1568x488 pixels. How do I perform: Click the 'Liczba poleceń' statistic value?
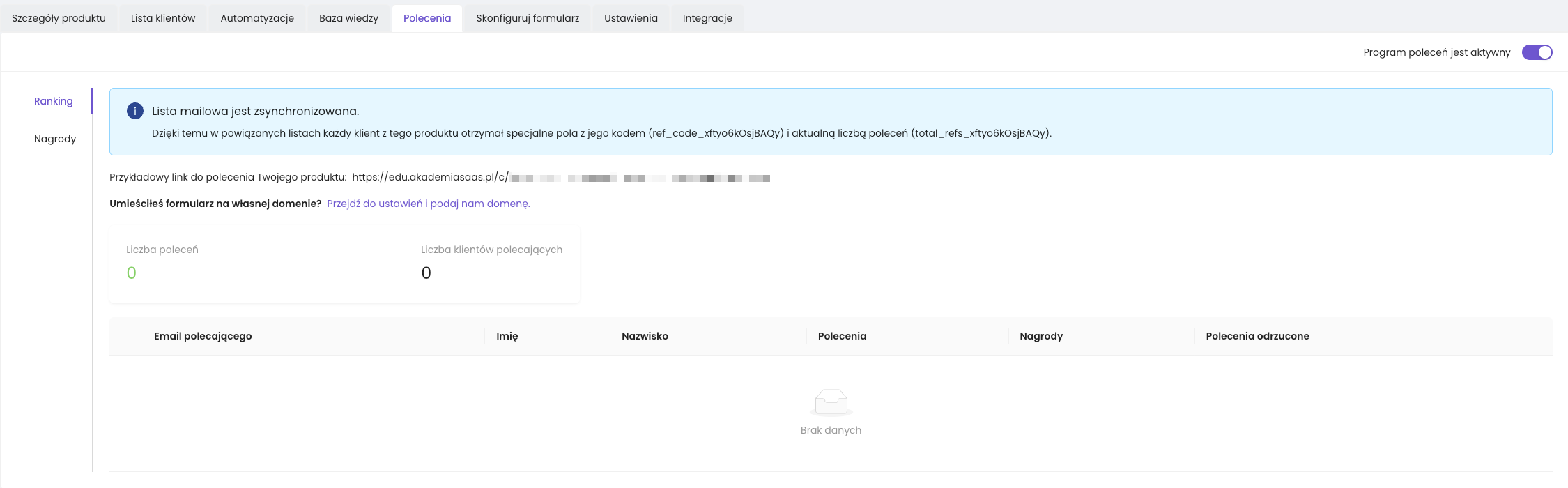point(132,273)
